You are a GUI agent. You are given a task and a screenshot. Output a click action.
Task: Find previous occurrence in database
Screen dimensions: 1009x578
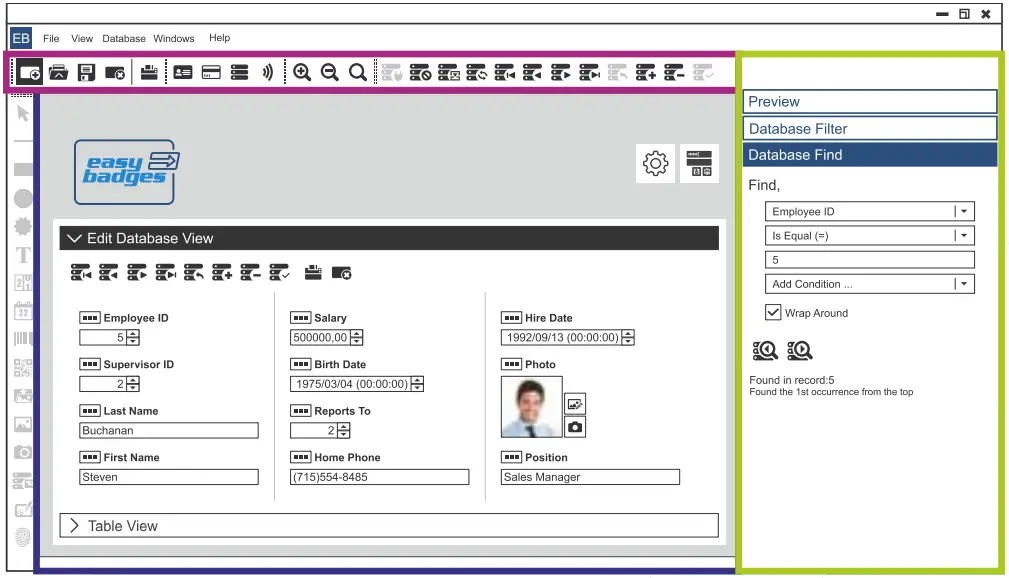click(765, 350)
